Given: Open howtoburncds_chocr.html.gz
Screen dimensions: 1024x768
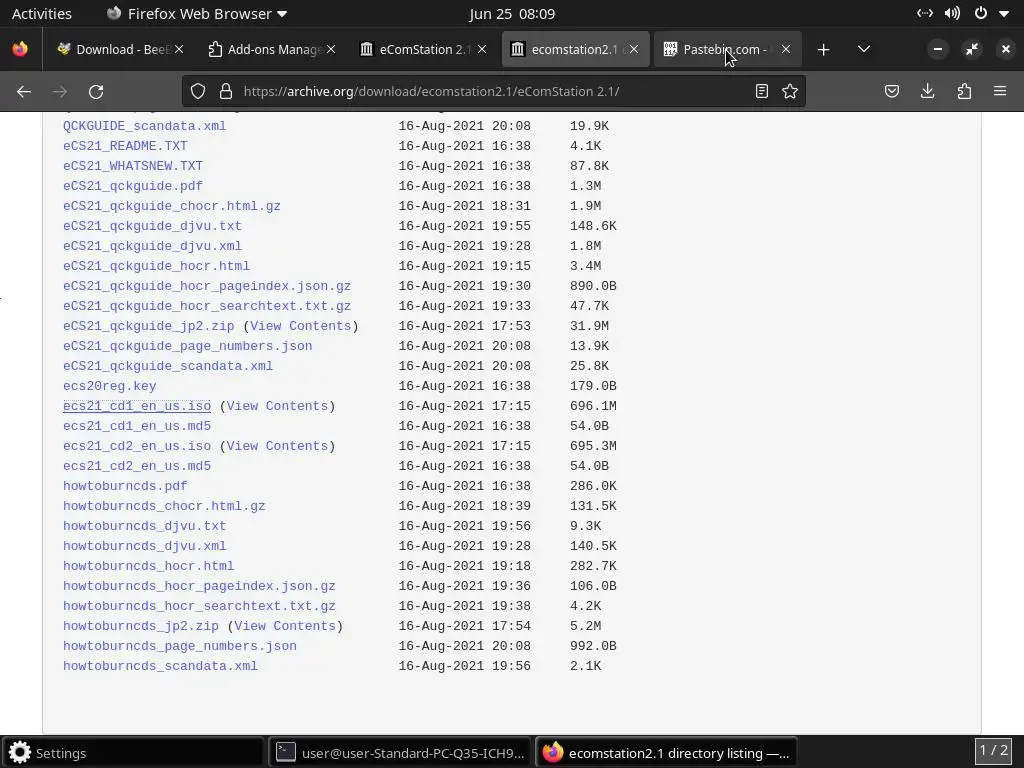Looking at the screenshot, I should point(165,506).
